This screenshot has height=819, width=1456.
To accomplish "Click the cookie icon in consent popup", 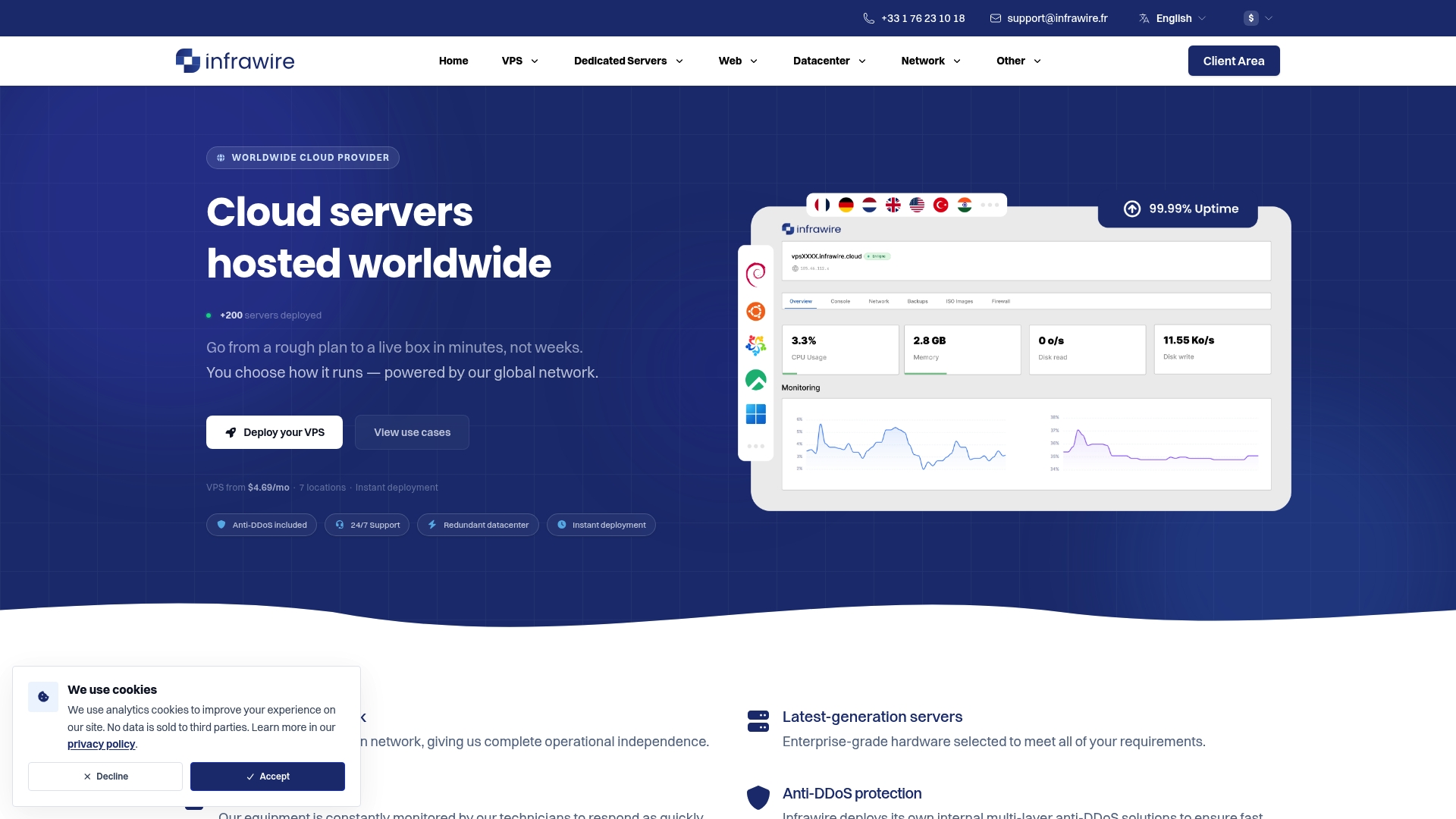I will (x=43, y=697).
